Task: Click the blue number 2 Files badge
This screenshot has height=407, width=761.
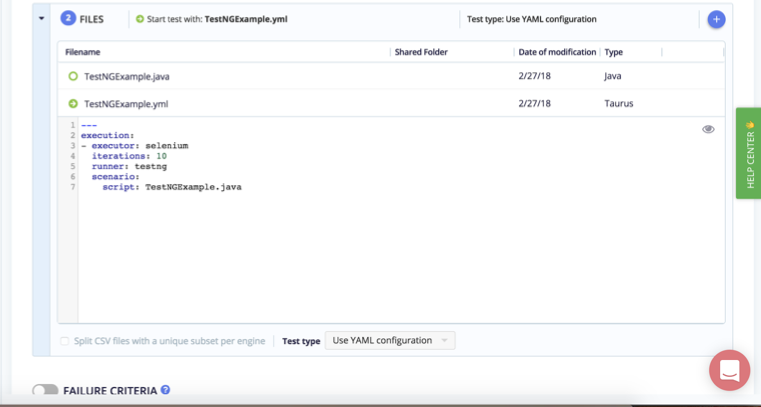Action: [x=68, y=18]
